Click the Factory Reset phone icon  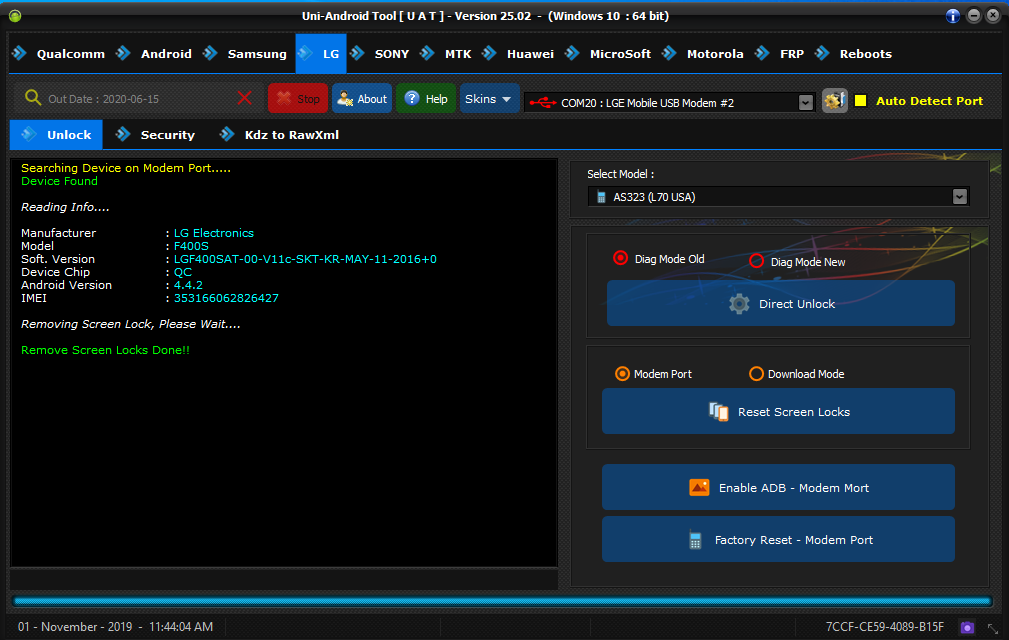pos(695,540)
